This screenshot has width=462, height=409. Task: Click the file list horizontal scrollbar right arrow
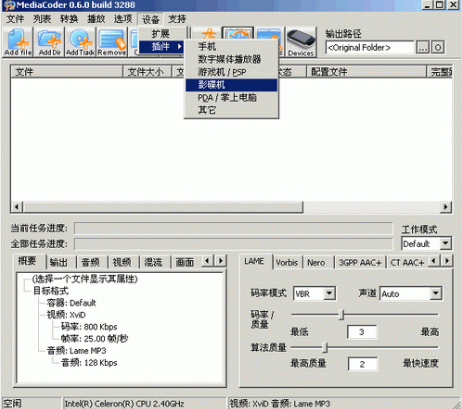pos(445,207)
